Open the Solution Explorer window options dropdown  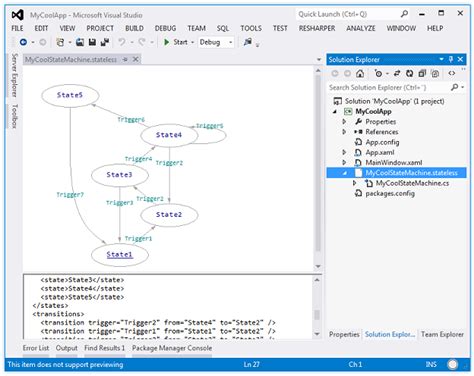coord(441,59)
